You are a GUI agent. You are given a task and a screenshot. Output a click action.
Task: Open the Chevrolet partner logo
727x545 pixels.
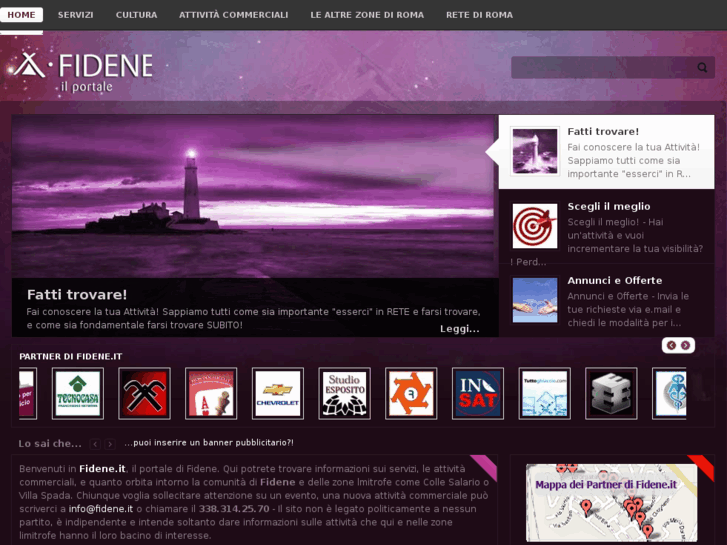click(278, 394)
